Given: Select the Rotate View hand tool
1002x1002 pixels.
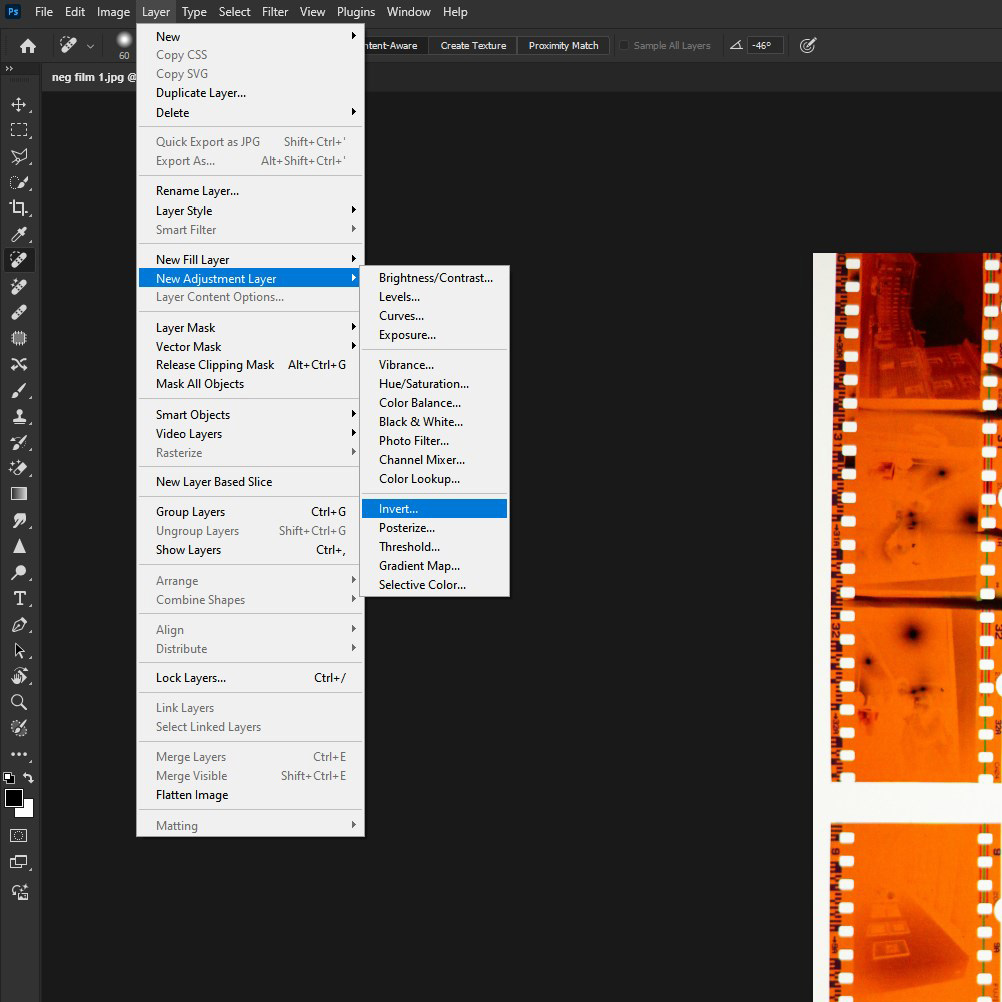Looking at the screenshot, I should tap(19, 676).
